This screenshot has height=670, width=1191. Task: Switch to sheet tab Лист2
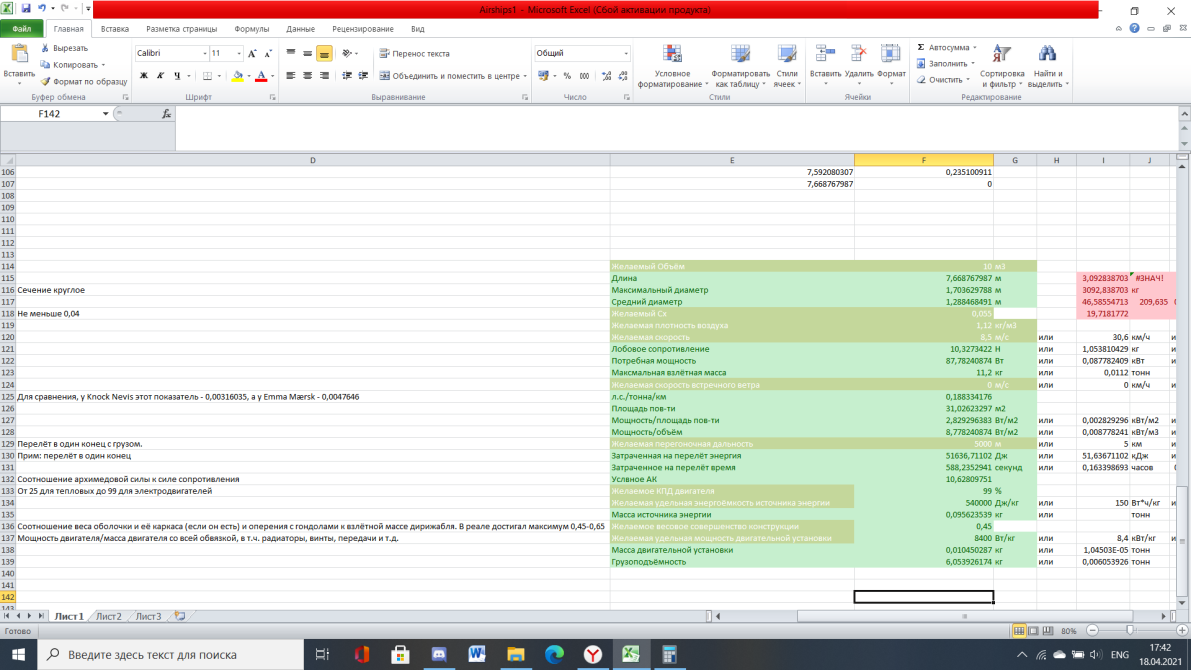coord(108,617)
